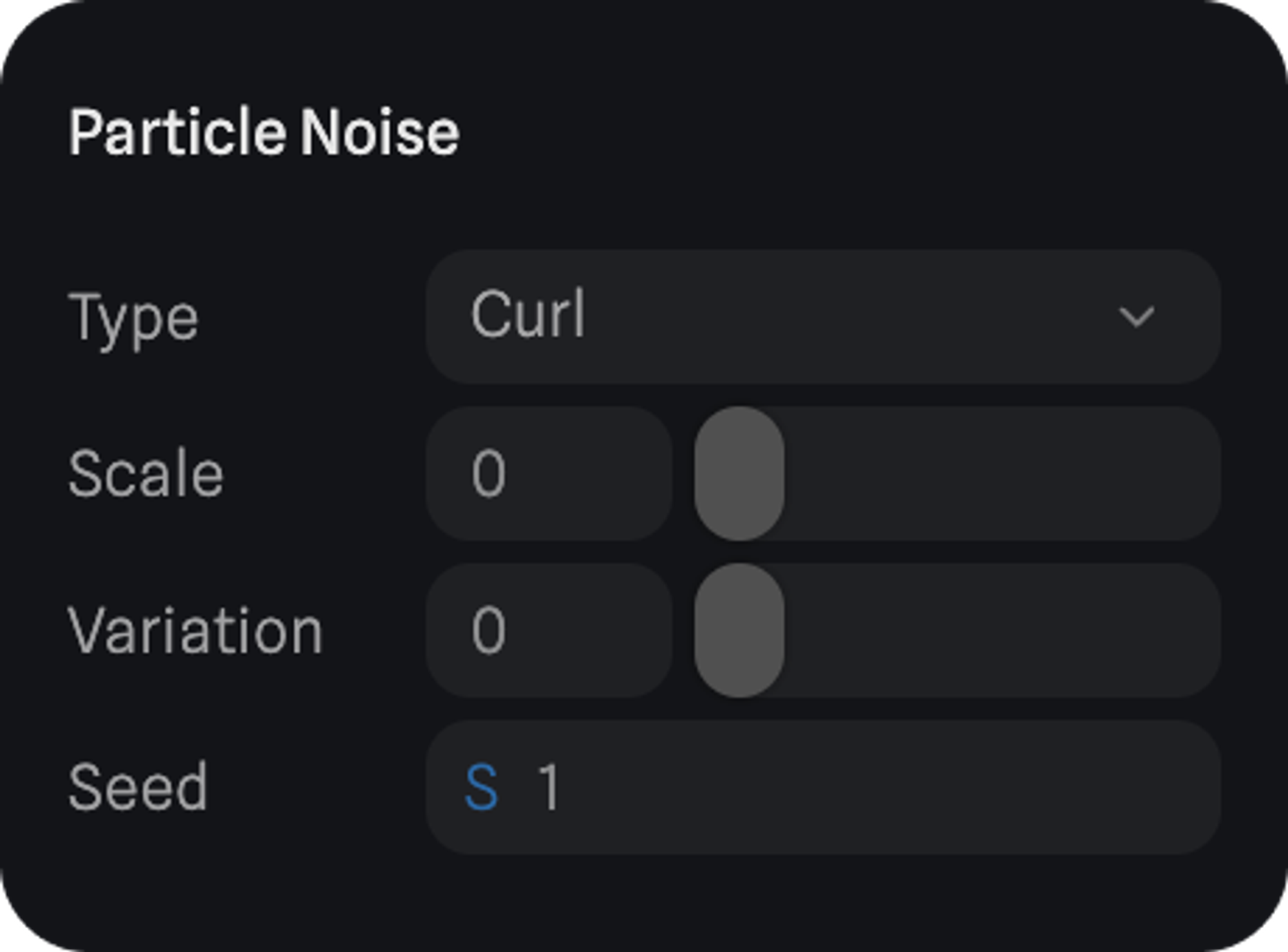This screenshot has height=952, width=1288.
Task: Click the Seed value 1
Action: [x=549, y=787]
